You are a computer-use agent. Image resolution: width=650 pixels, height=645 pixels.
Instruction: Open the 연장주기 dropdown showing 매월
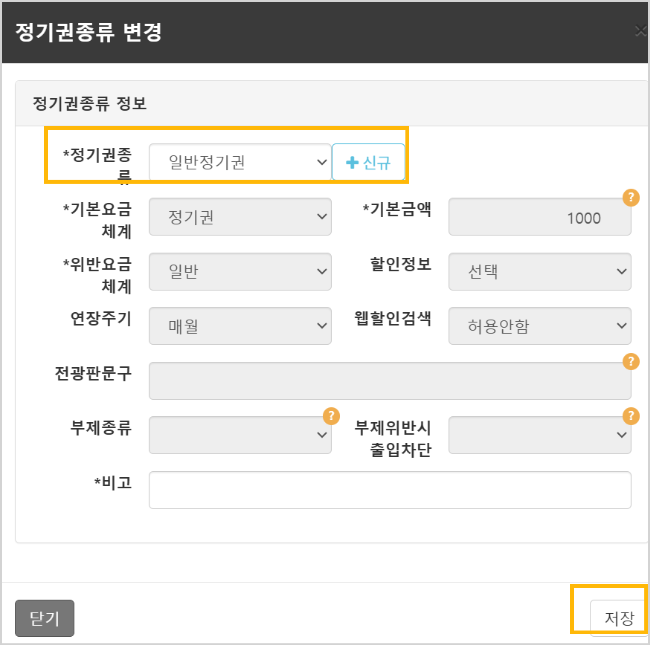point(240,326)
